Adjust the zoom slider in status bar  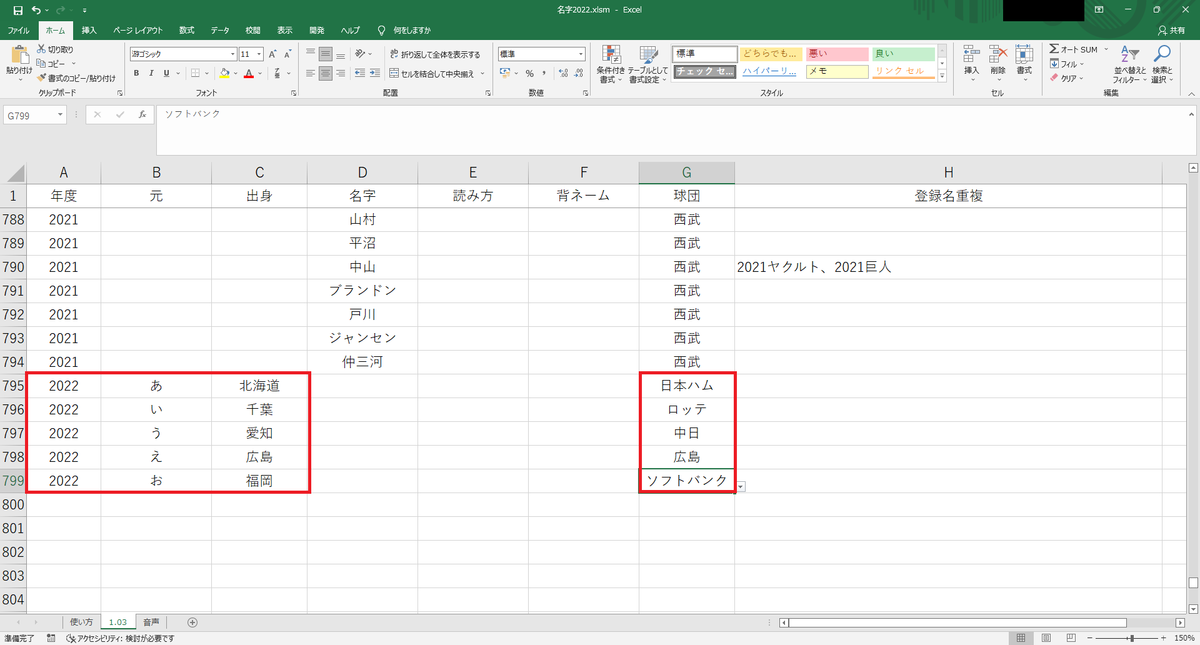[1130, 637]
